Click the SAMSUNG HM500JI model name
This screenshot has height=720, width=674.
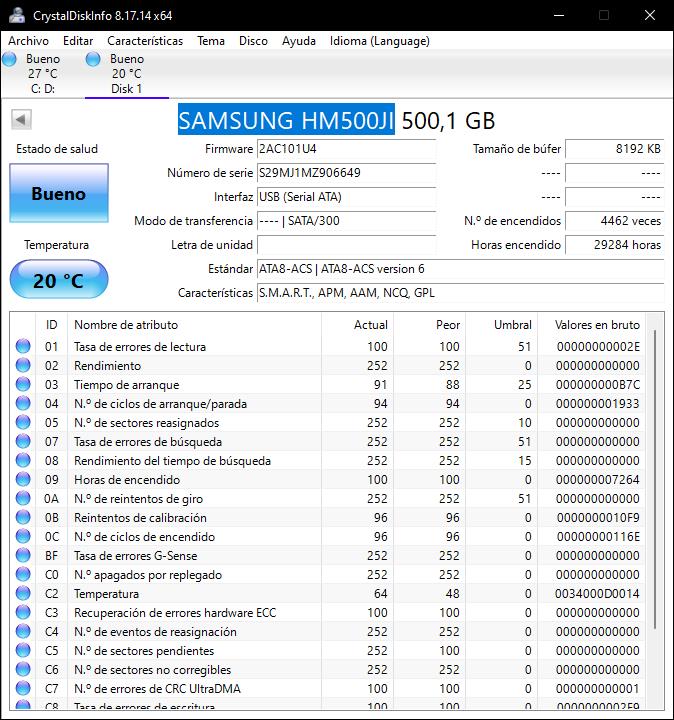(x=286, y=120)
